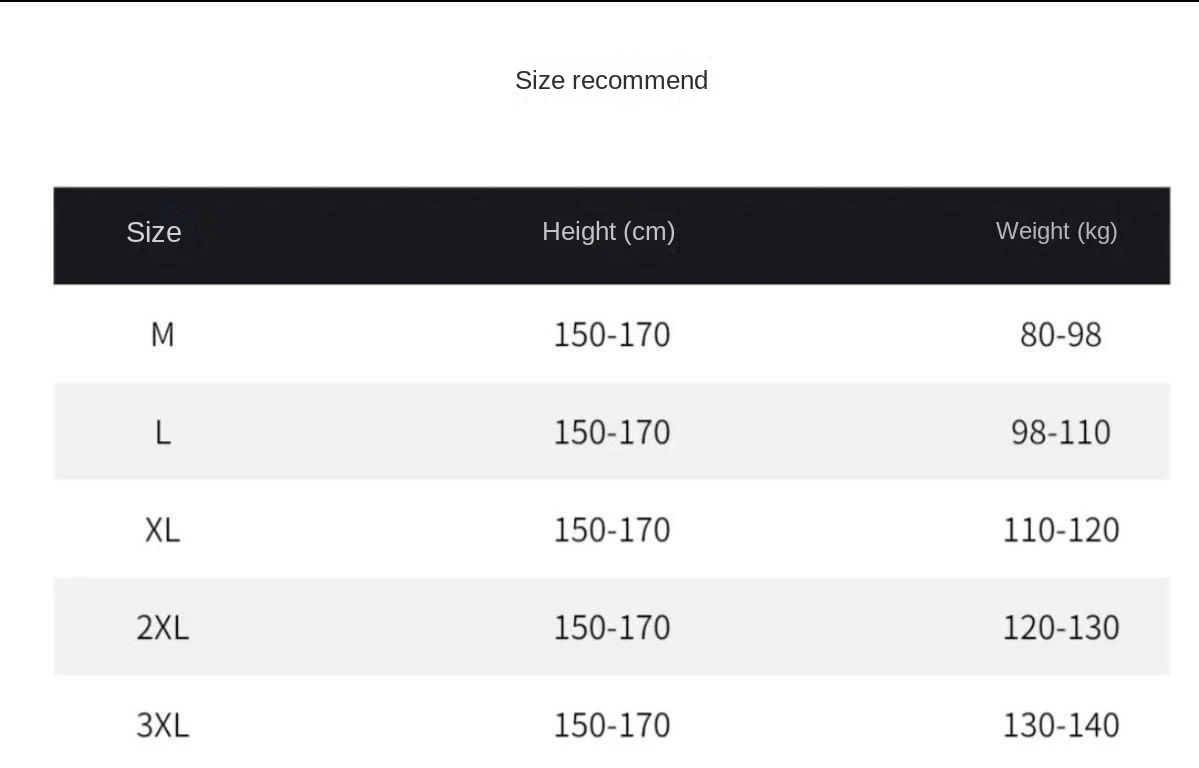Click the Size column header
The image size is (1199, 768).
click(x=154, y=232)
